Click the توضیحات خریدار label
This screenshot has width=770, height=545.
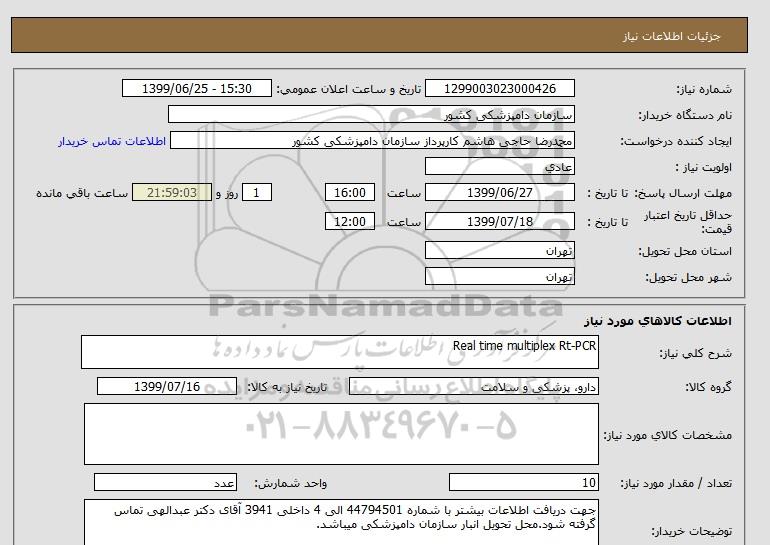692,531
